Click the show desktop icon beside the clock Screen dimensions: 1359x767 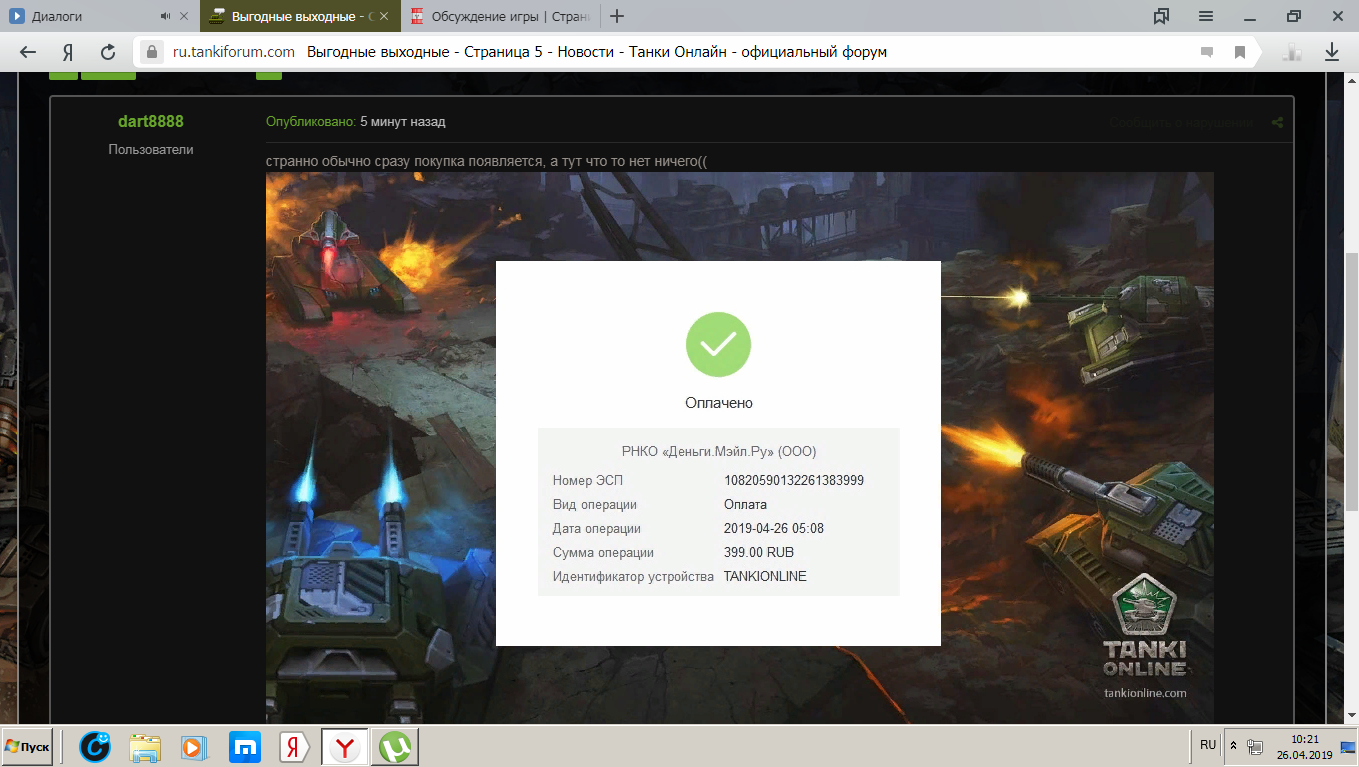(x=1348, y=747)
